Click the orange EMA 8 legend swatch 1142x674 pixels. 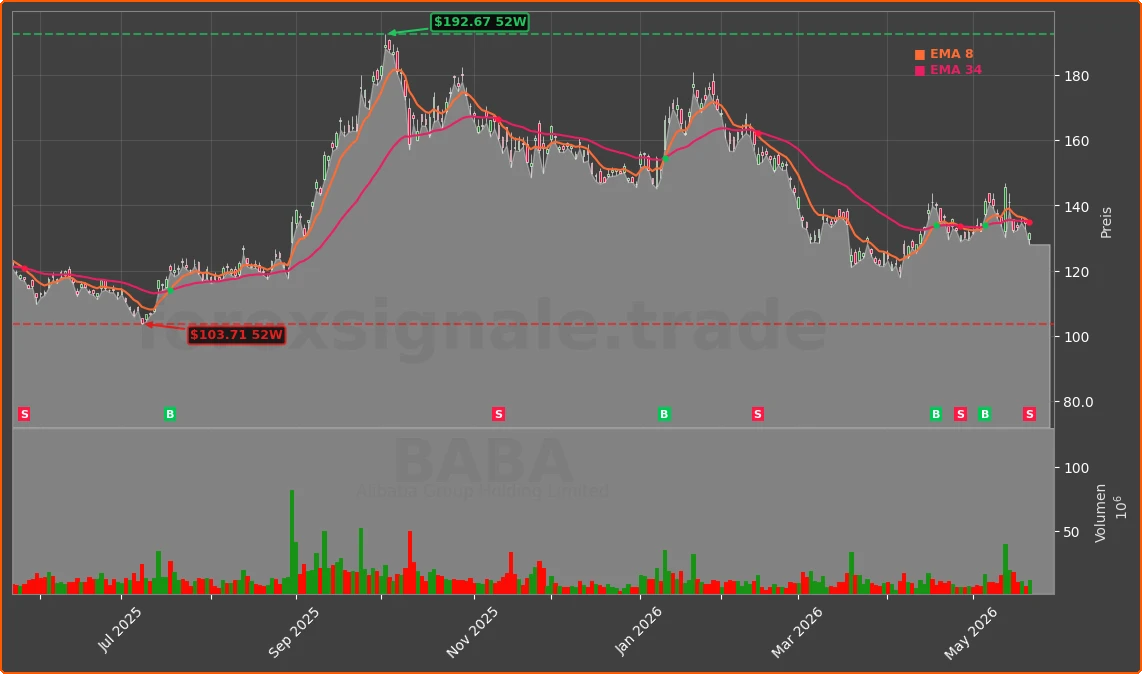tap(920, 55)
